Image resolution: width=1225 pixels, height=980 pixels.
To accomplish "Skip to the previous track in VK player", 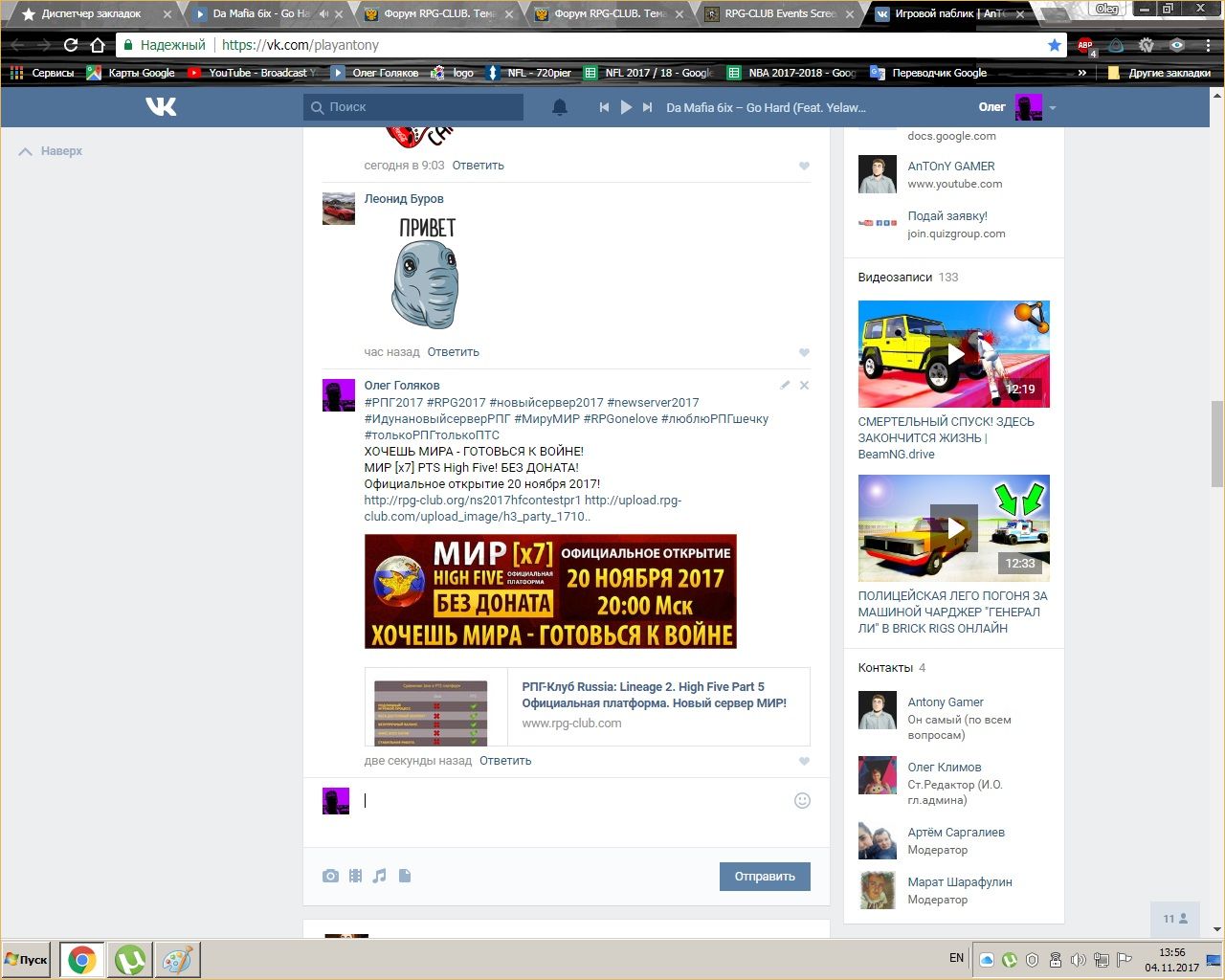I will [604, 107].
